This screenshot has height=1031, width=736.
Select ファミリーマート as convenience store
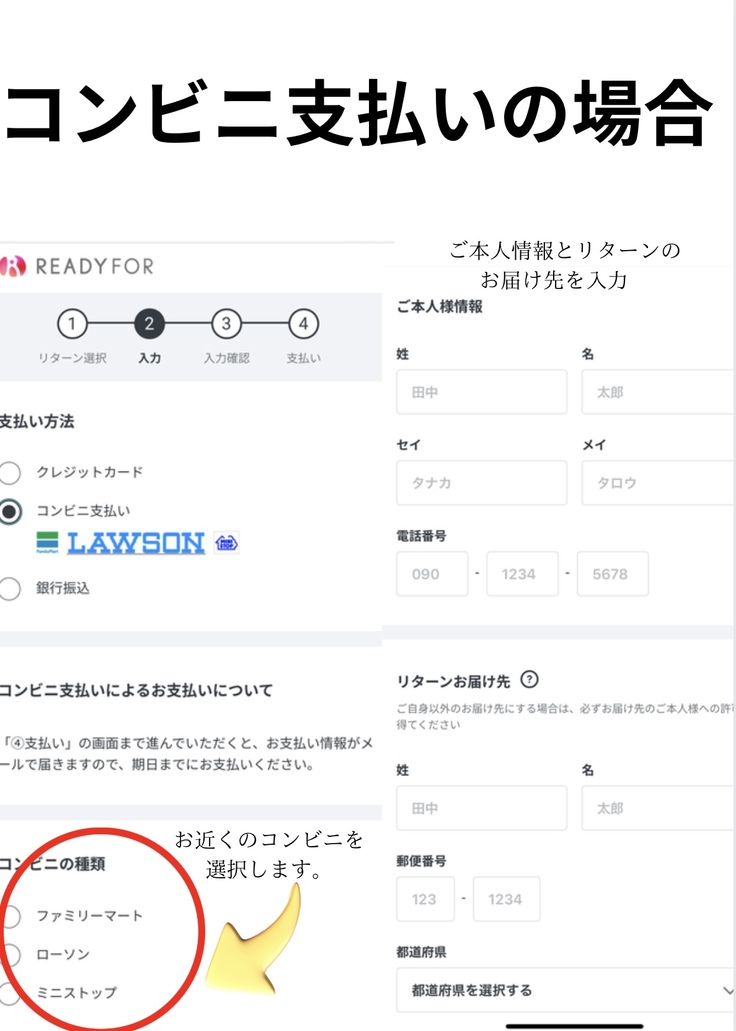[10, 916]
